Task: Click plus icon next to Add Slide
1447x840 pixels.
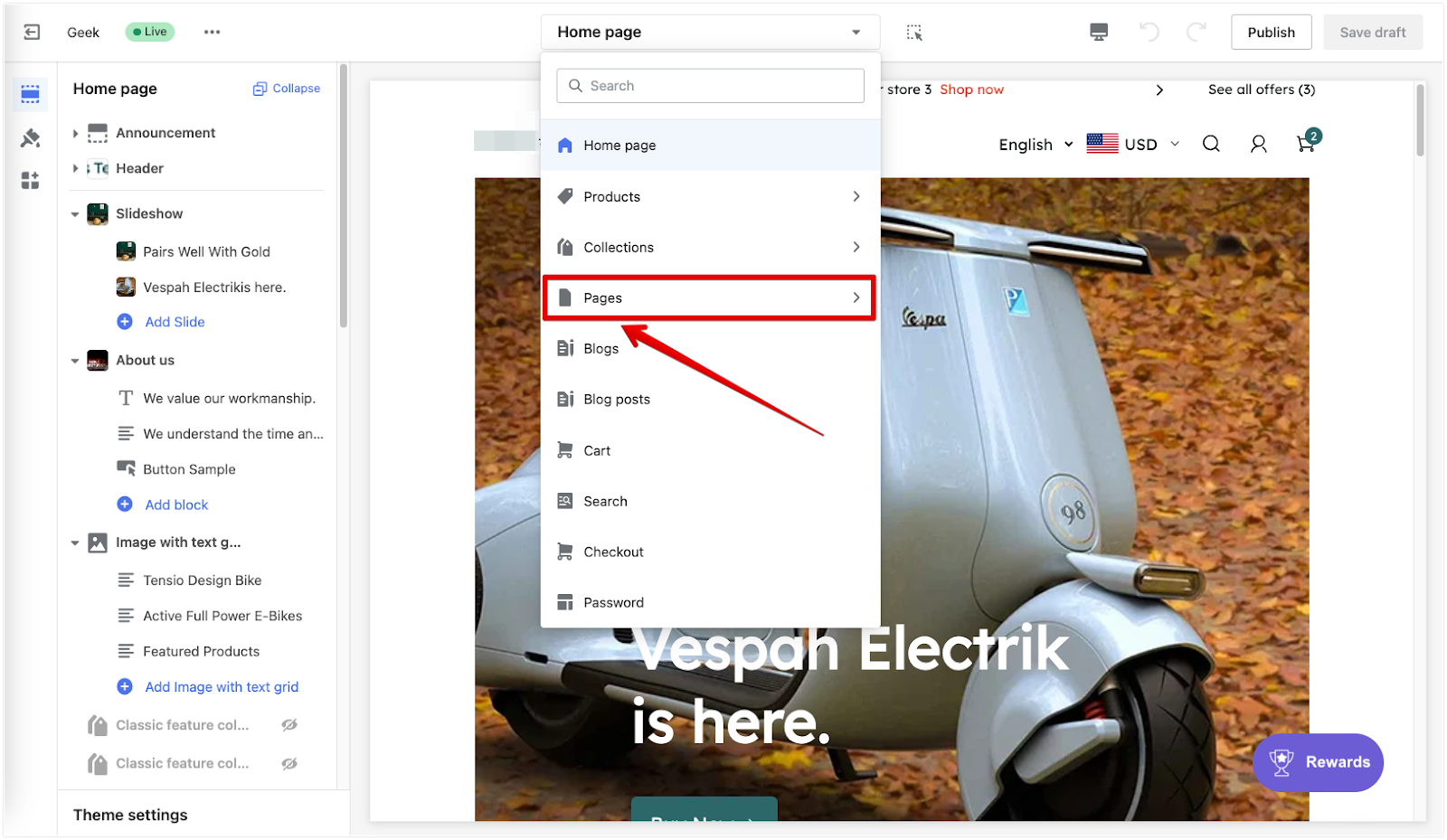Action: pyautogui.click(x=125, y=322)
